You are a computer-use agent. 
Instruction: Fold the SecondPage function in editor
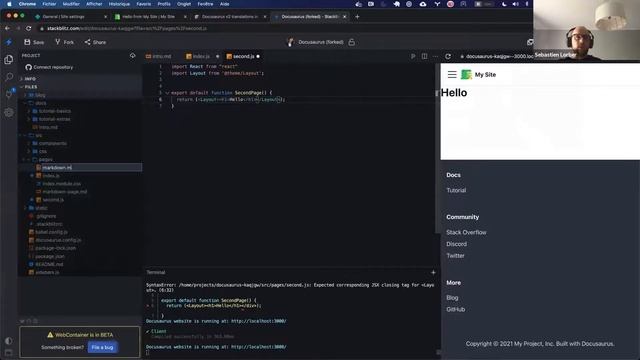tap(167, 93)
